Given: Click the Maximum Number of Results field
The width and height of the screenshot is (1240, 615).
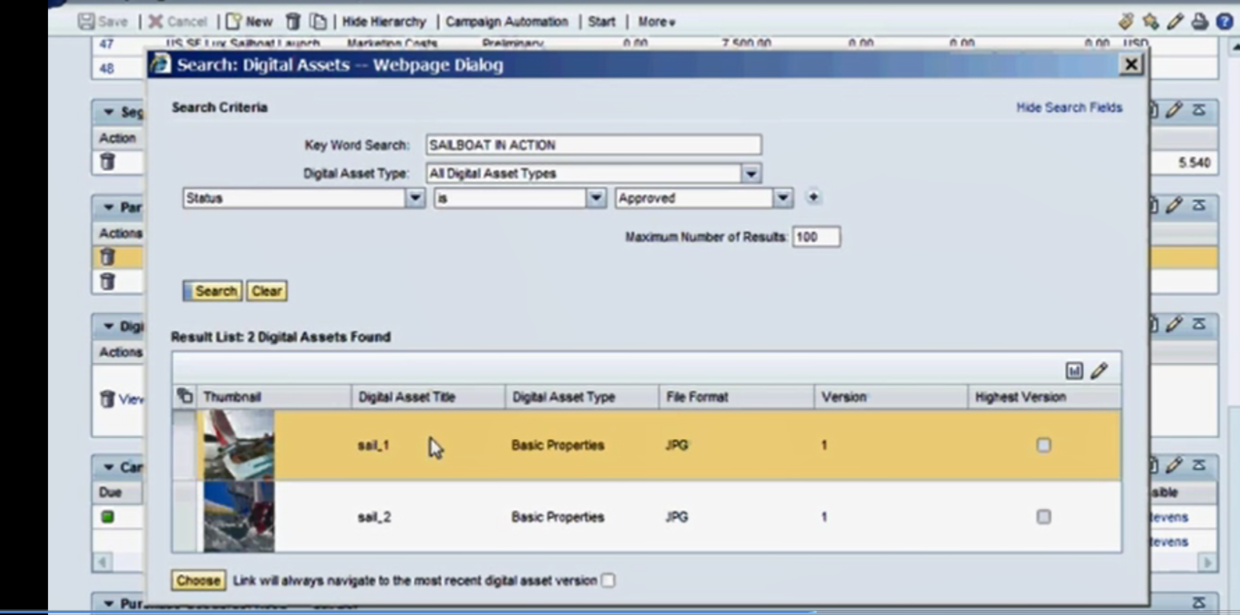Looking at the screenshot, I should point(816,237).
